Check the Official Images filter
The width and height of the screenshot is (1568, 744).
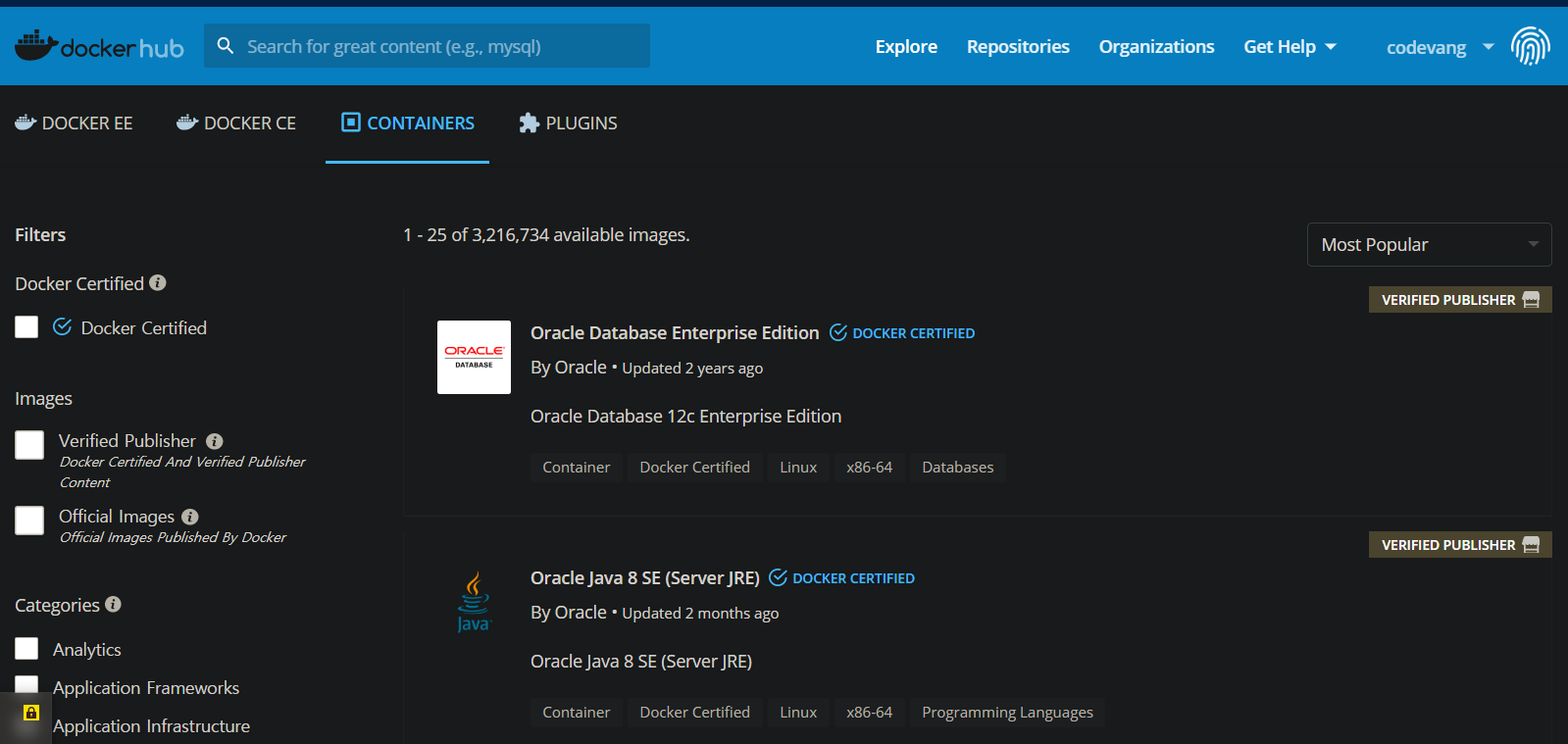click(29, 521)
